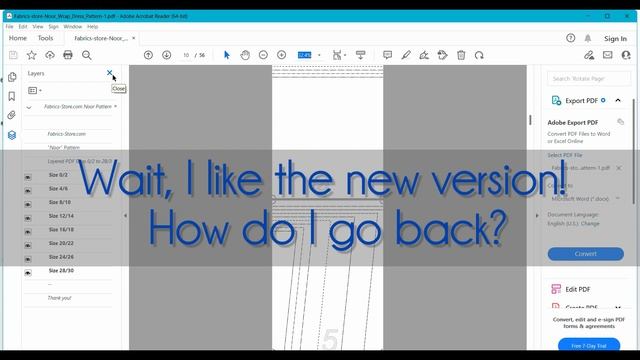Image resolution: width=640 pixels, height=360 pixels.
Task: Open the Window menu
Action: pyautogui.click(x=73, y=27)
